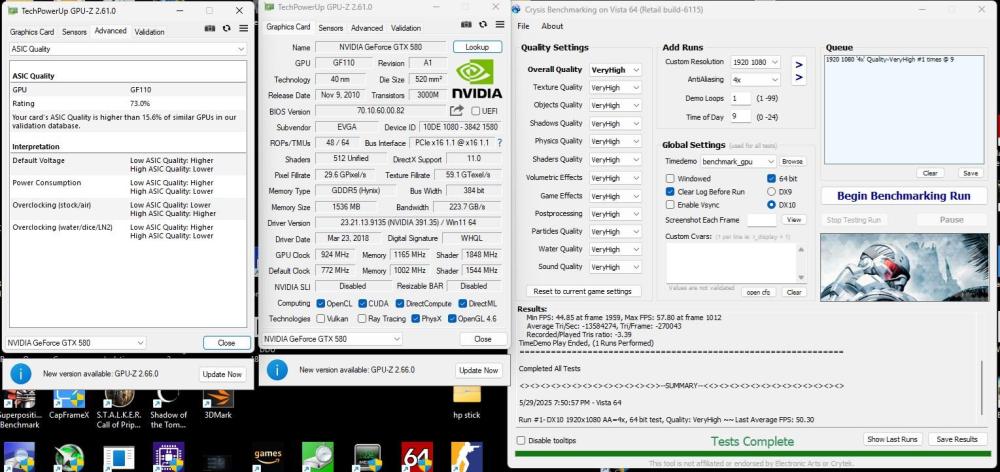
Task: Open hamburger menu in right GPU-Z window
Action: click(x=500, y=24)
